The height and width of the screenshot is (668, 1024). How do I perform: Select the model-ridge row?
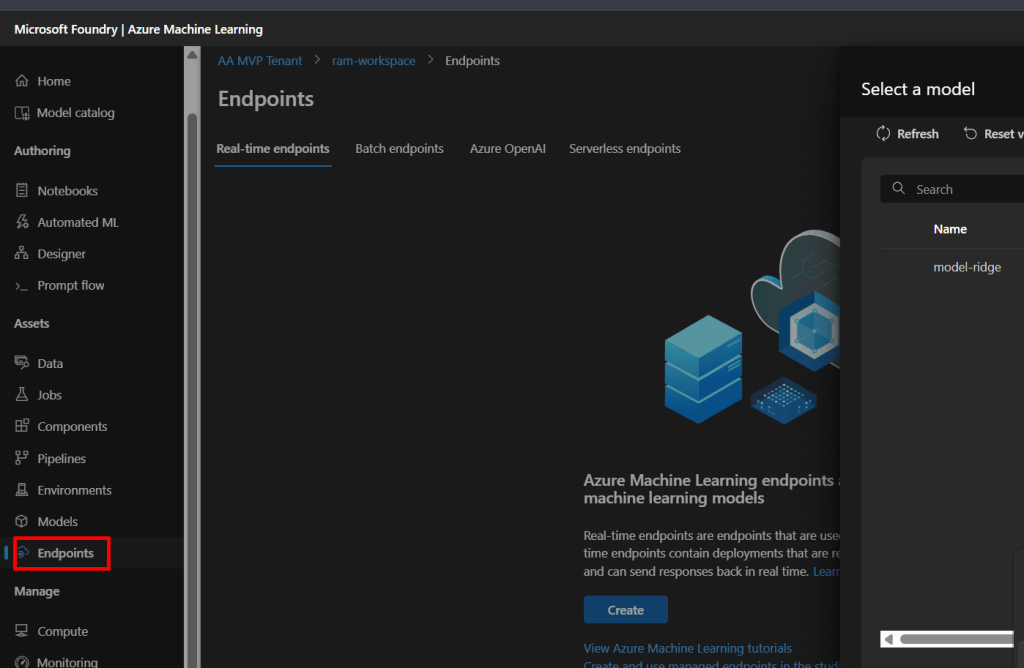(966, 267)
